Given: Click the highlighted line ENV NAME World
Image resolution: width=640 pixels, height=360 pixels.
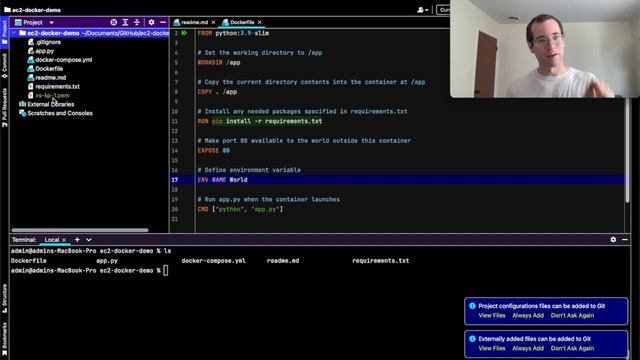Looking at the screenshot, I should click(222, 180).
